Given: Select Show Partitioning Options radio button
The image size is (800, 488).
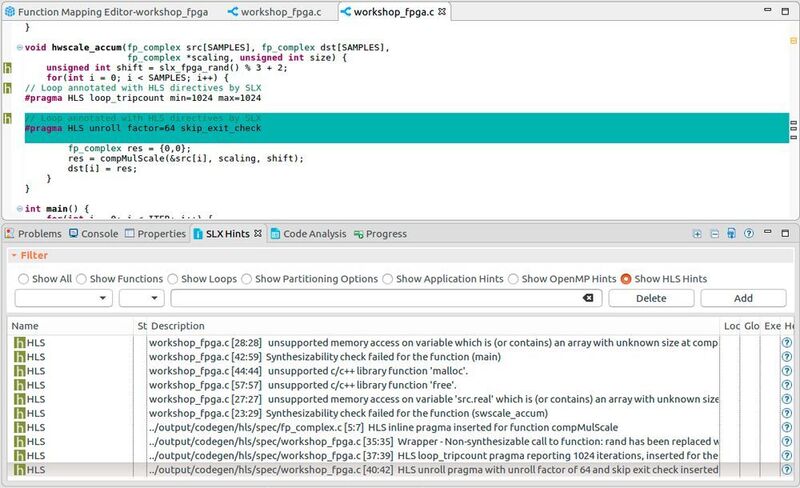Looking at the screenshot, I should 246,279.
